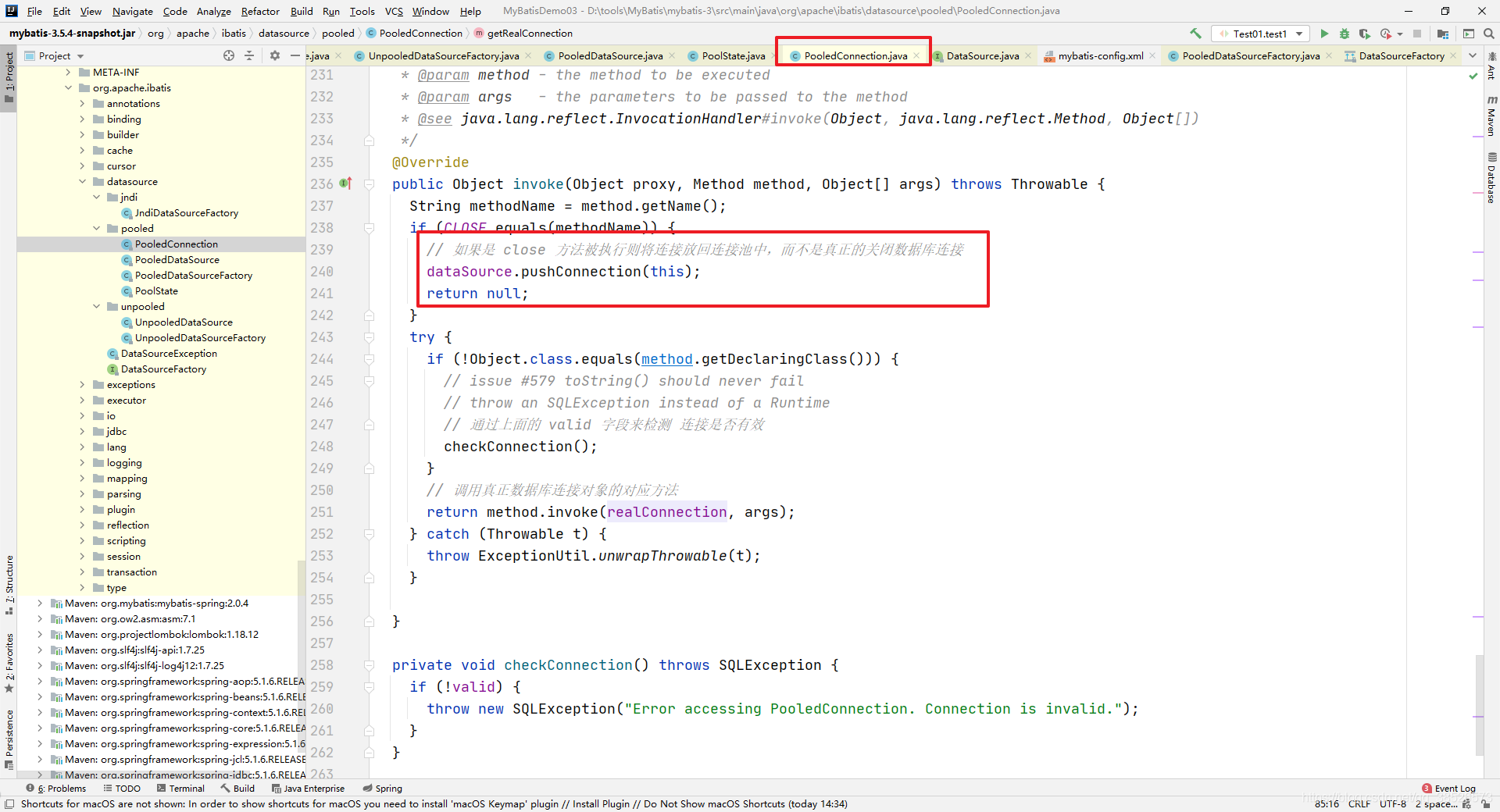Open the Event Log
1500x812 pixels.
tap(1454, 789)
